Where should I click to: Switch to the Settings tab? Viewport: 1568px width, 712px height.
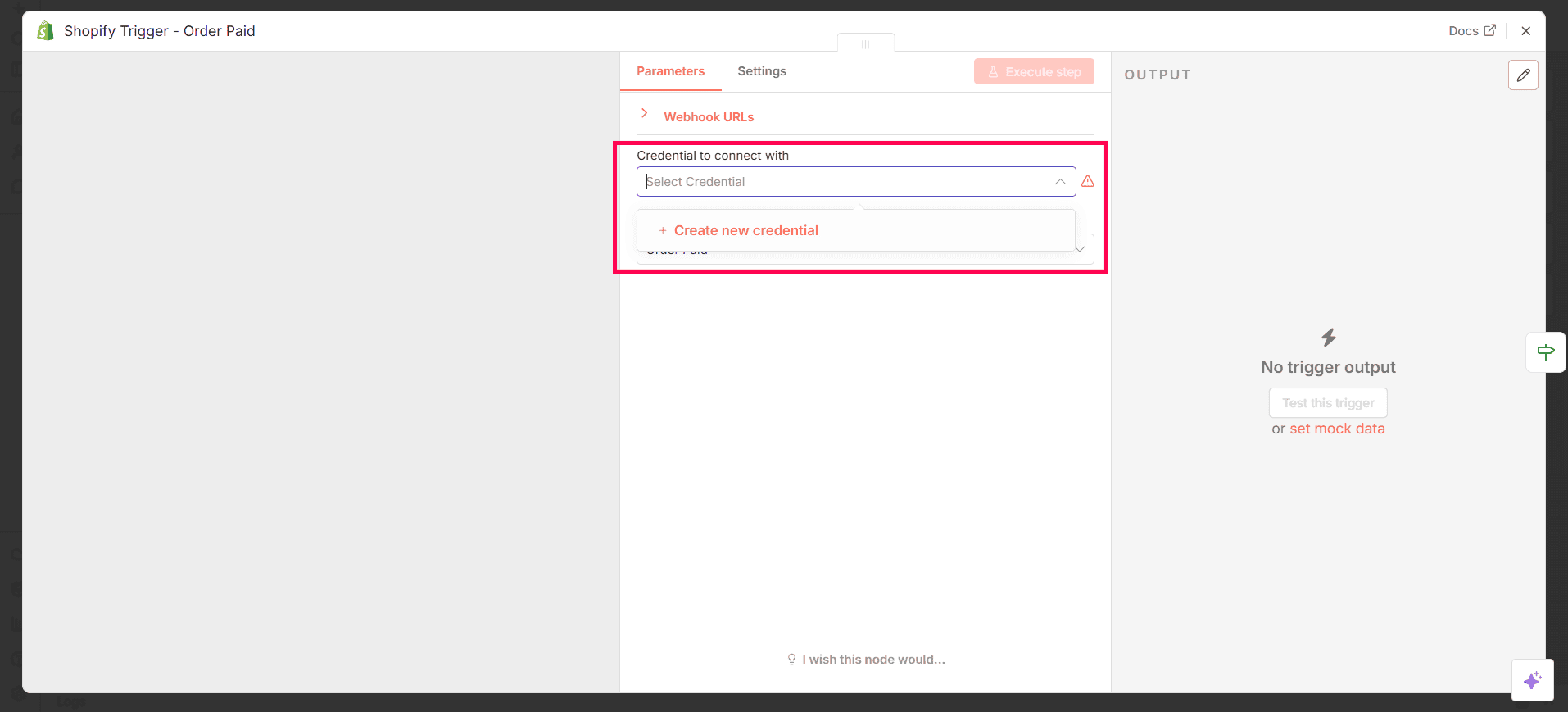[x=761, y=71]
